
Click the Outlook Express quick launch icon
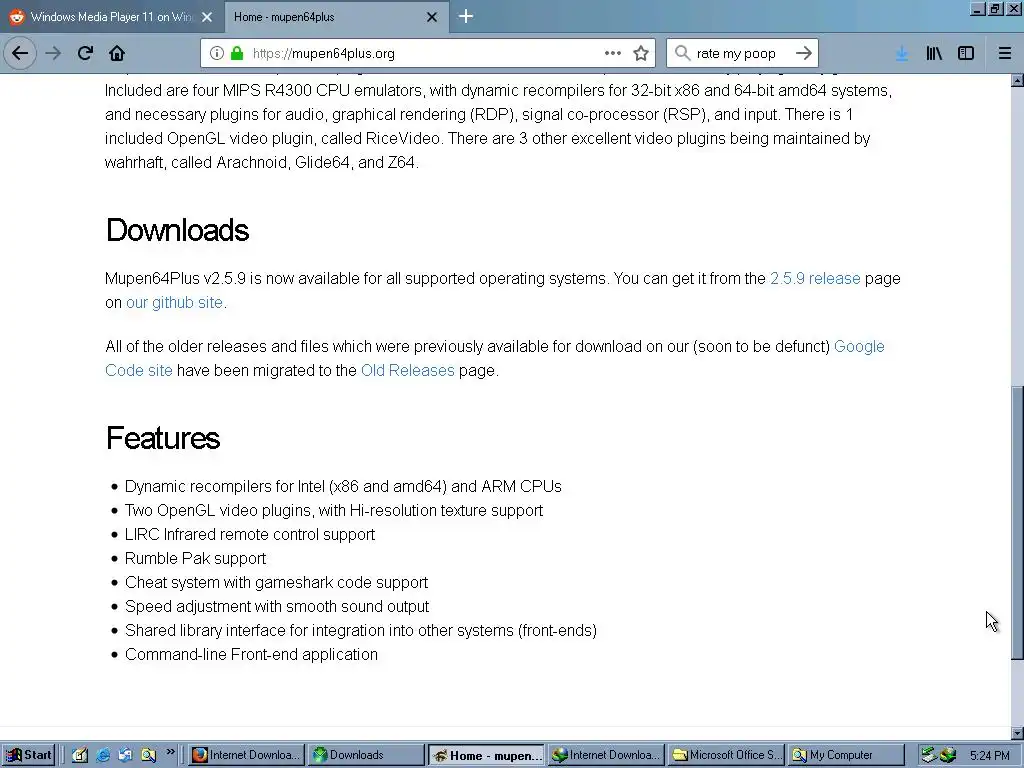coord(125,755)
